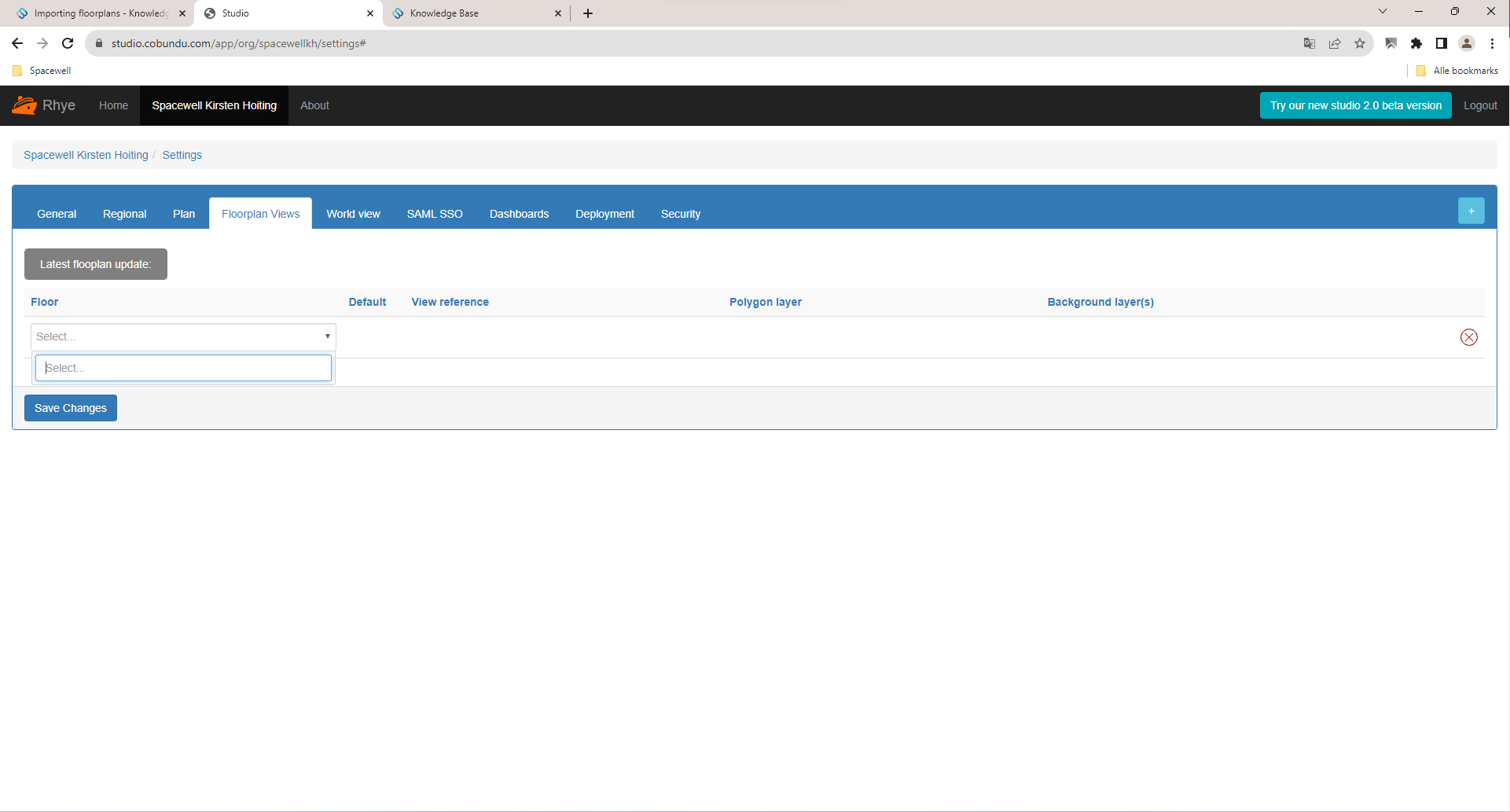Open the About navbar item
This screenshot has width=1510, height=812.
[x=314, y=105]
